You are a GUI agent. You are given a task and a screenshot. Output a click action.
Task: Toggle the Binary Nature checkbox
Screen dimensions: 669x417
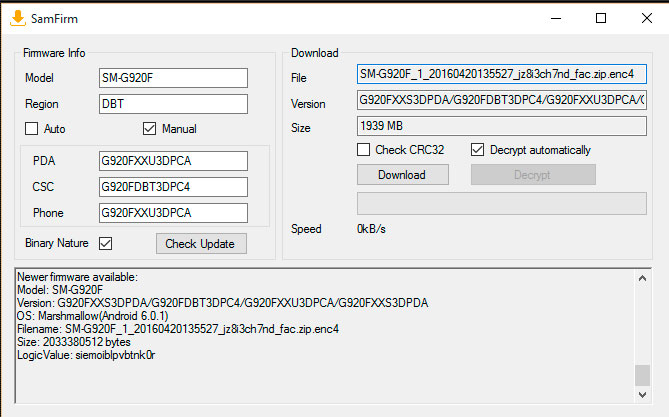pyautogui.click(x=105, y=243)
